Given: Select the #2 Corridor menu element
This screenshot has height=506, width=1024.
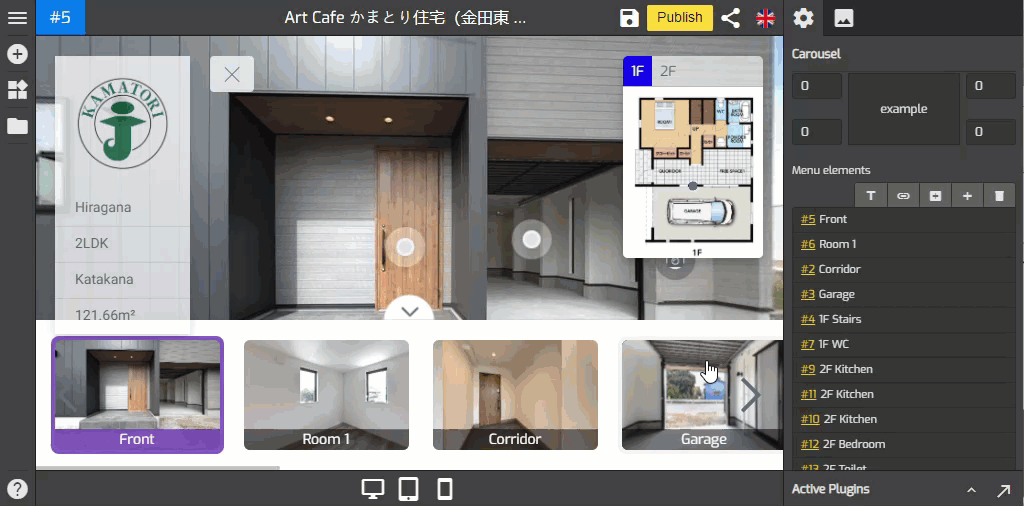Looking at the screenshot, I should (904, 269).
